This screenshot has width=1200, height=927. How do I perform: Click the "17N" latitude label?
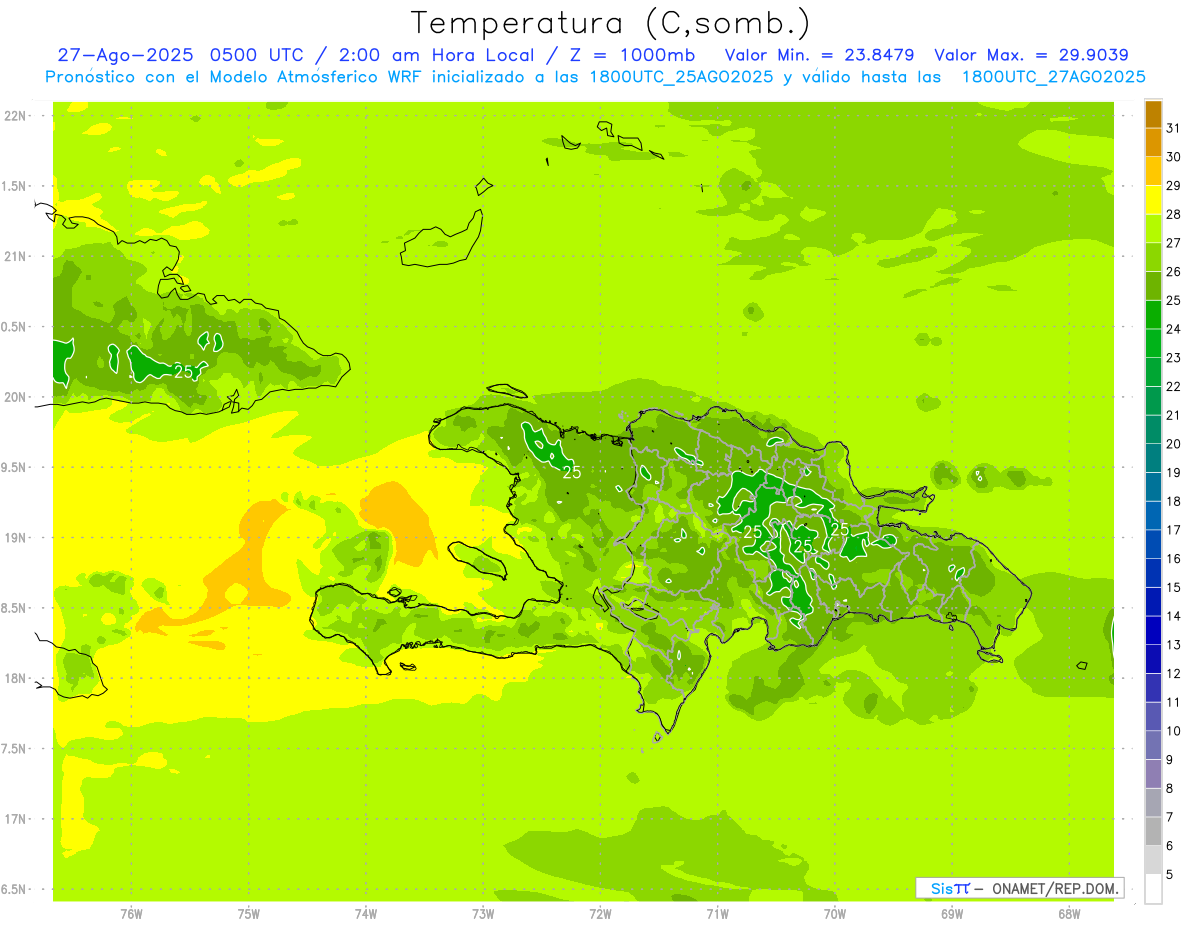click(x=16, y=819)
